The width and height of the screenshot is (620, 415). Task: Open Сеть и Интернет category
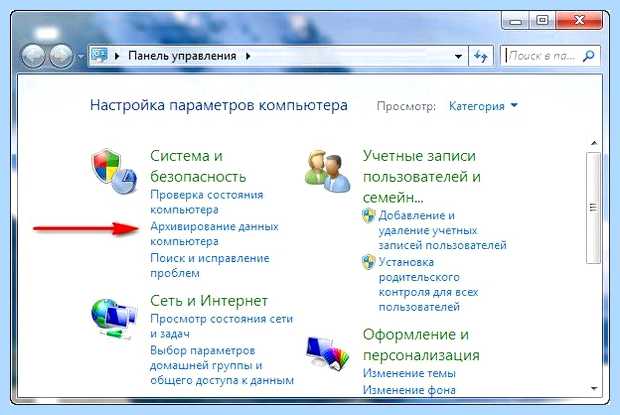209,301
